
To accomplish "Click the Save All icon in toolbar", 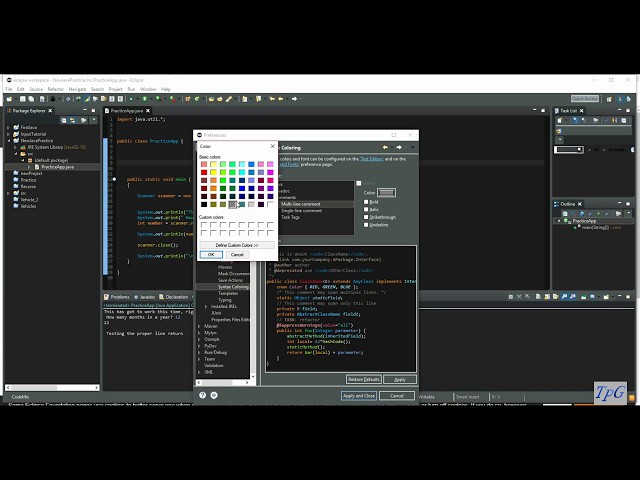I will click(31, 99).
